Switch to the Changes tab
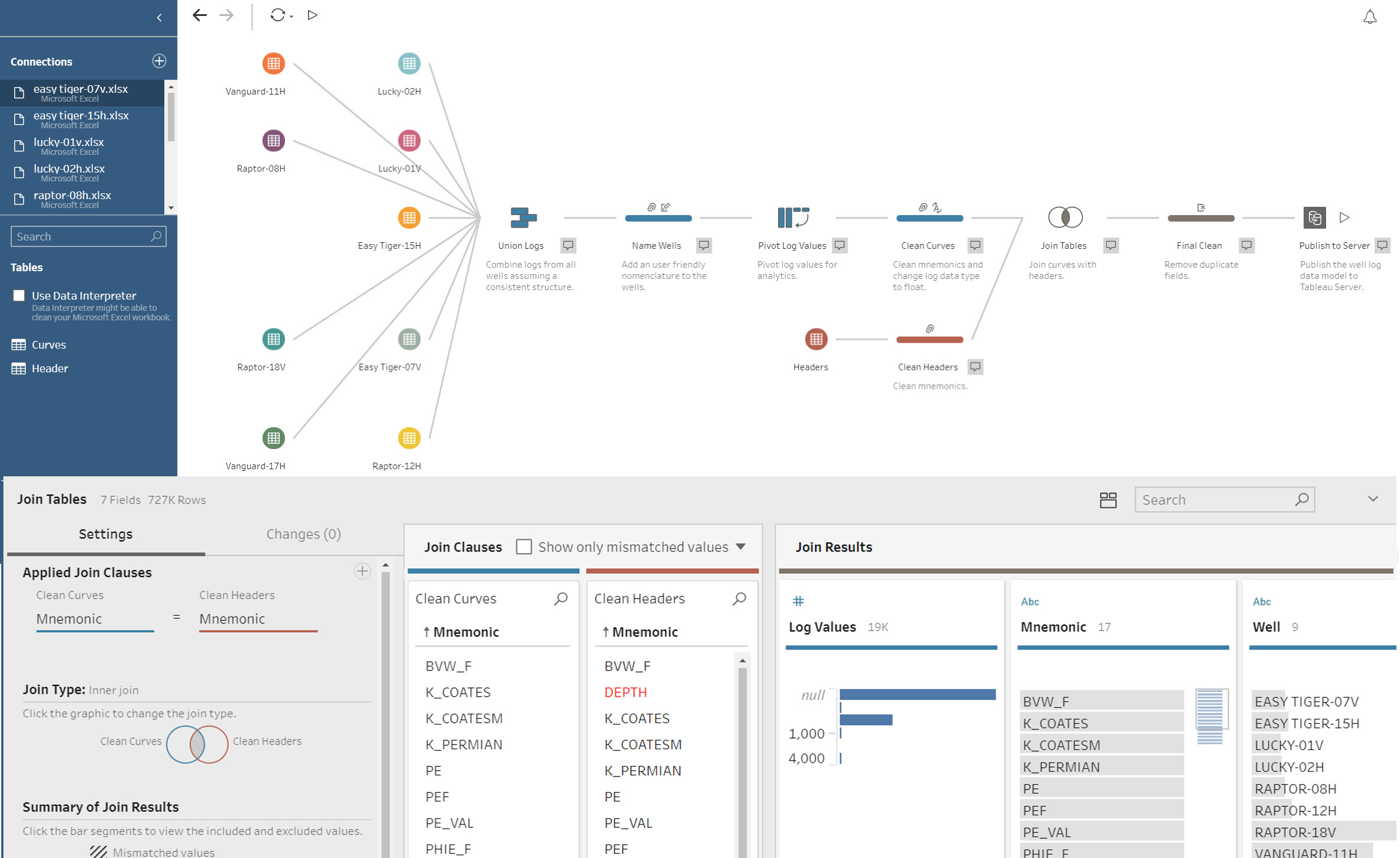Viewport: 1400px width, 858px height. pyautogui.click(x=303, y=534)
